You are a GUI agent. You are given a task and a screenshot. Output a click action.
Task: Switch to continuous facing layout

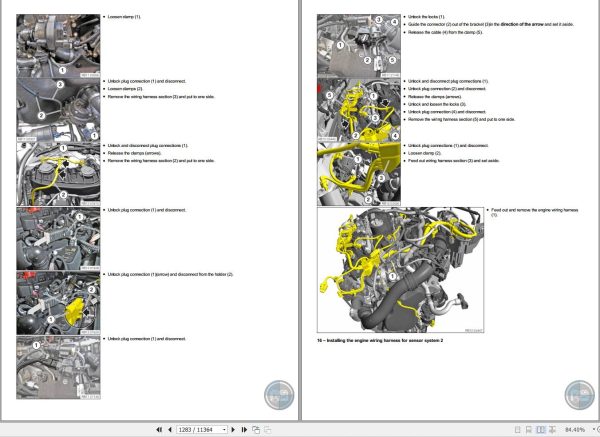point(552,430)
